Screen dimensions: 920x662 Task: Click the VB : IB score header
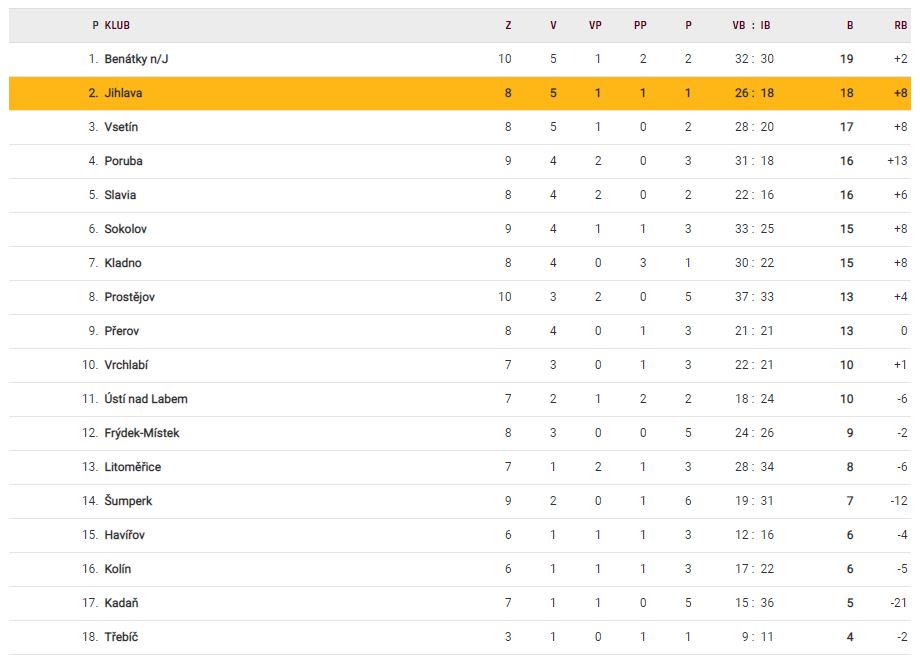pyautogui.click(x=752, y=25)
